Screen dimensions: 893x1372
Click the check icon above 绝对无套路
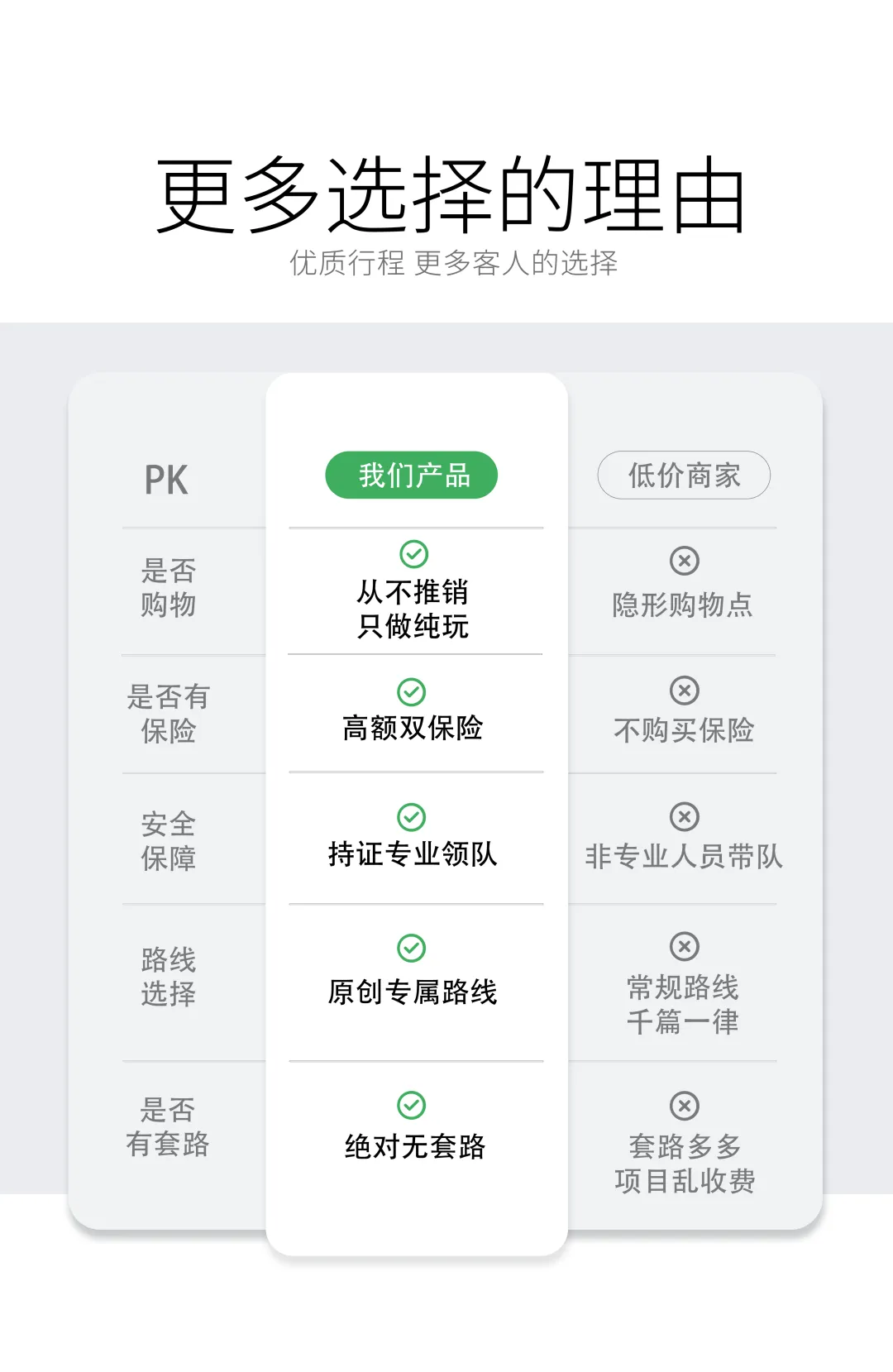pyautogui.click(x=412, y=1105)
